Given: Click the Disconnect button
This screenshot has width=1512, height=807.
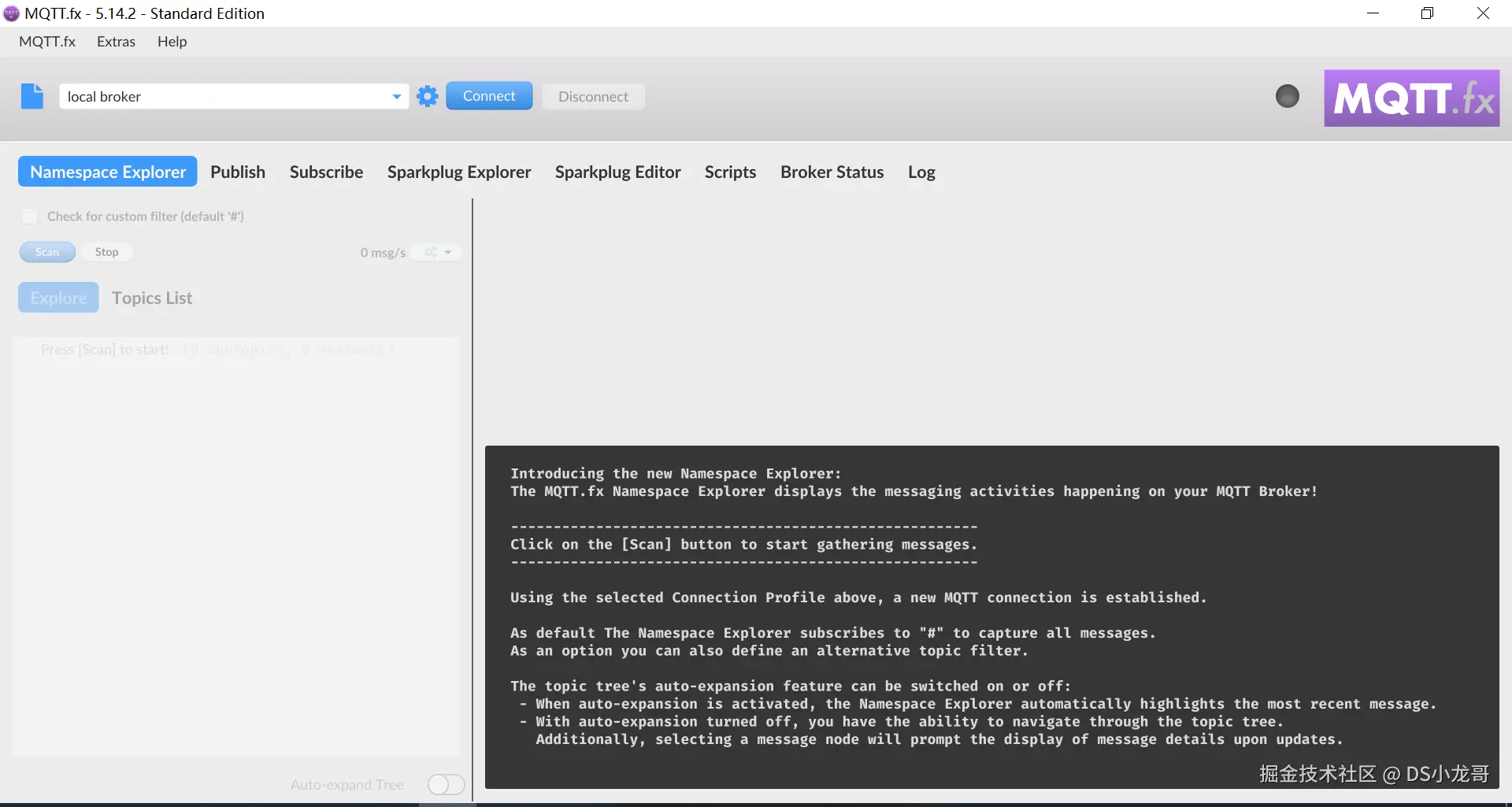Looking at the screenshot, I should (593, 97).
